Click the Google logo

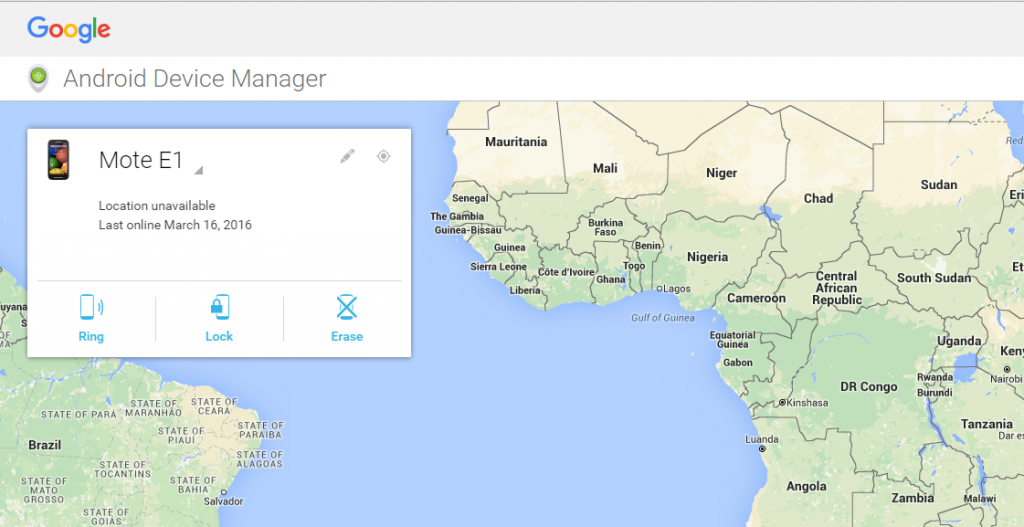[x=69, y=29]
